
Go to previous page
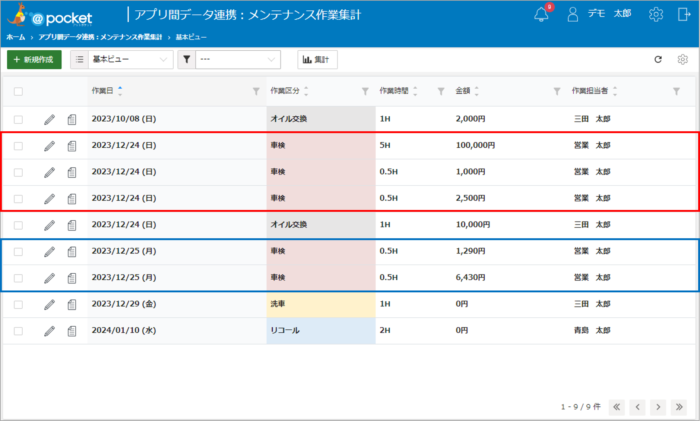pyautogui.click(x=638, y=407)
